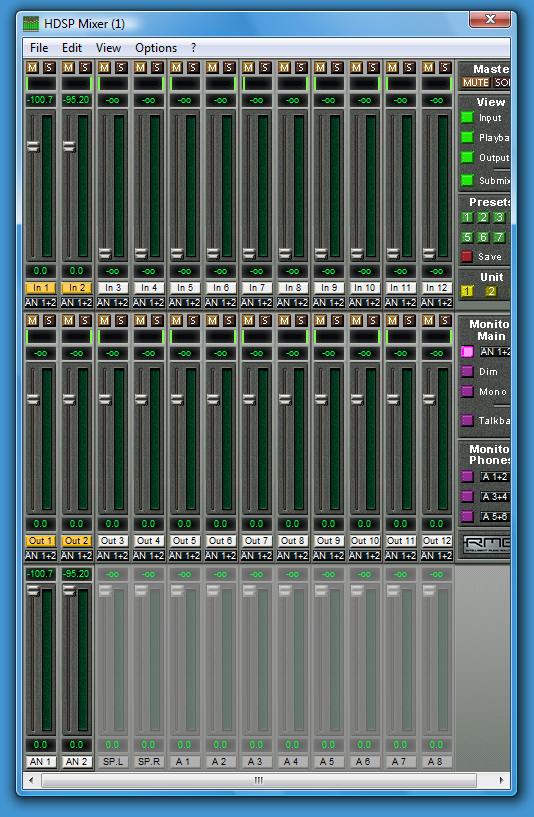Select Unit 1
Screen dimensions: 534x817
tap(467, 291)
